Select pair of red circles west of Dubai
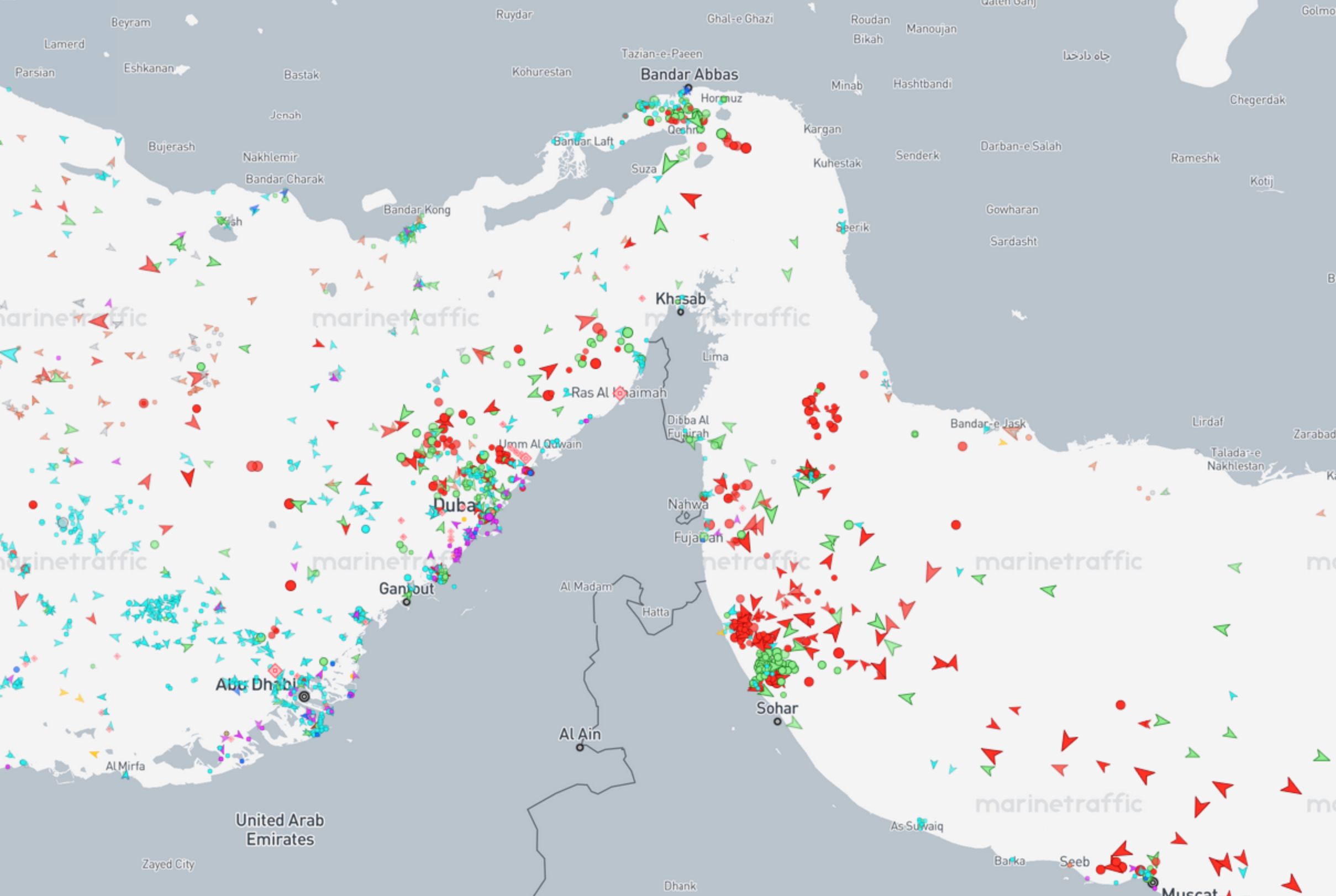 (255, 466)
